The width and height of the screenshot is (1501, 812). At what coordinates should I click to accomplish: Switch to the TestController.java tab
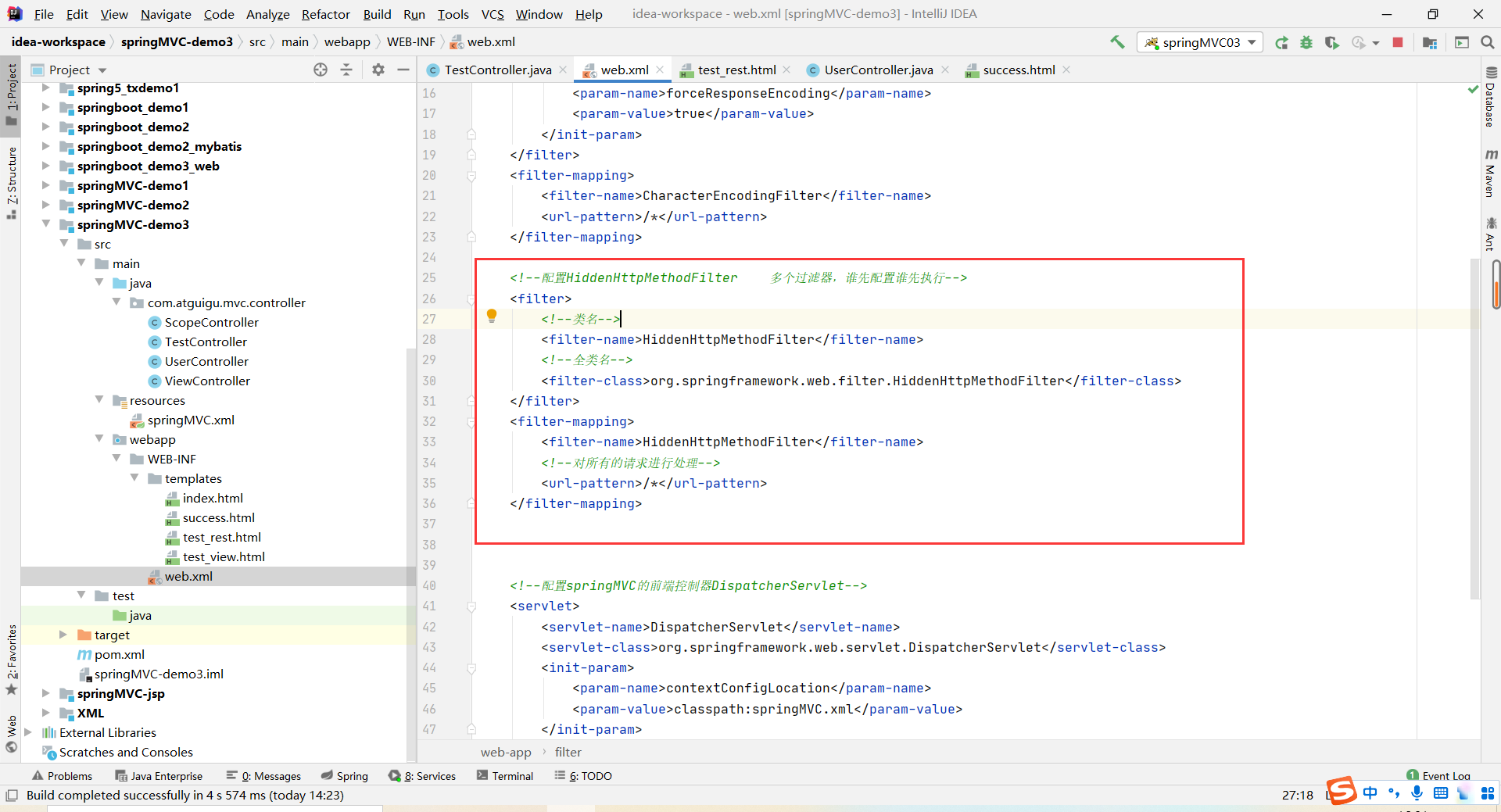(497, 70)
